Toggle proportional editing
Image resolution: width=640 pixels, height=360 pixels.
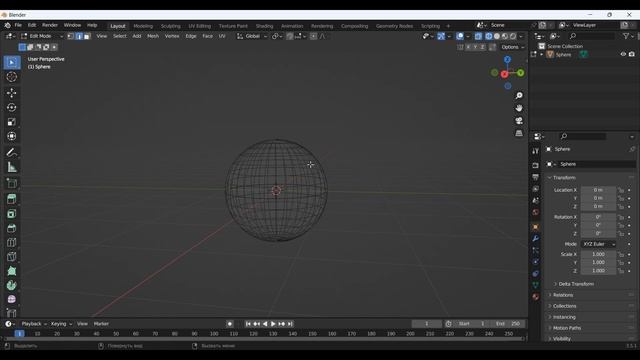click(x=313, y=36)
